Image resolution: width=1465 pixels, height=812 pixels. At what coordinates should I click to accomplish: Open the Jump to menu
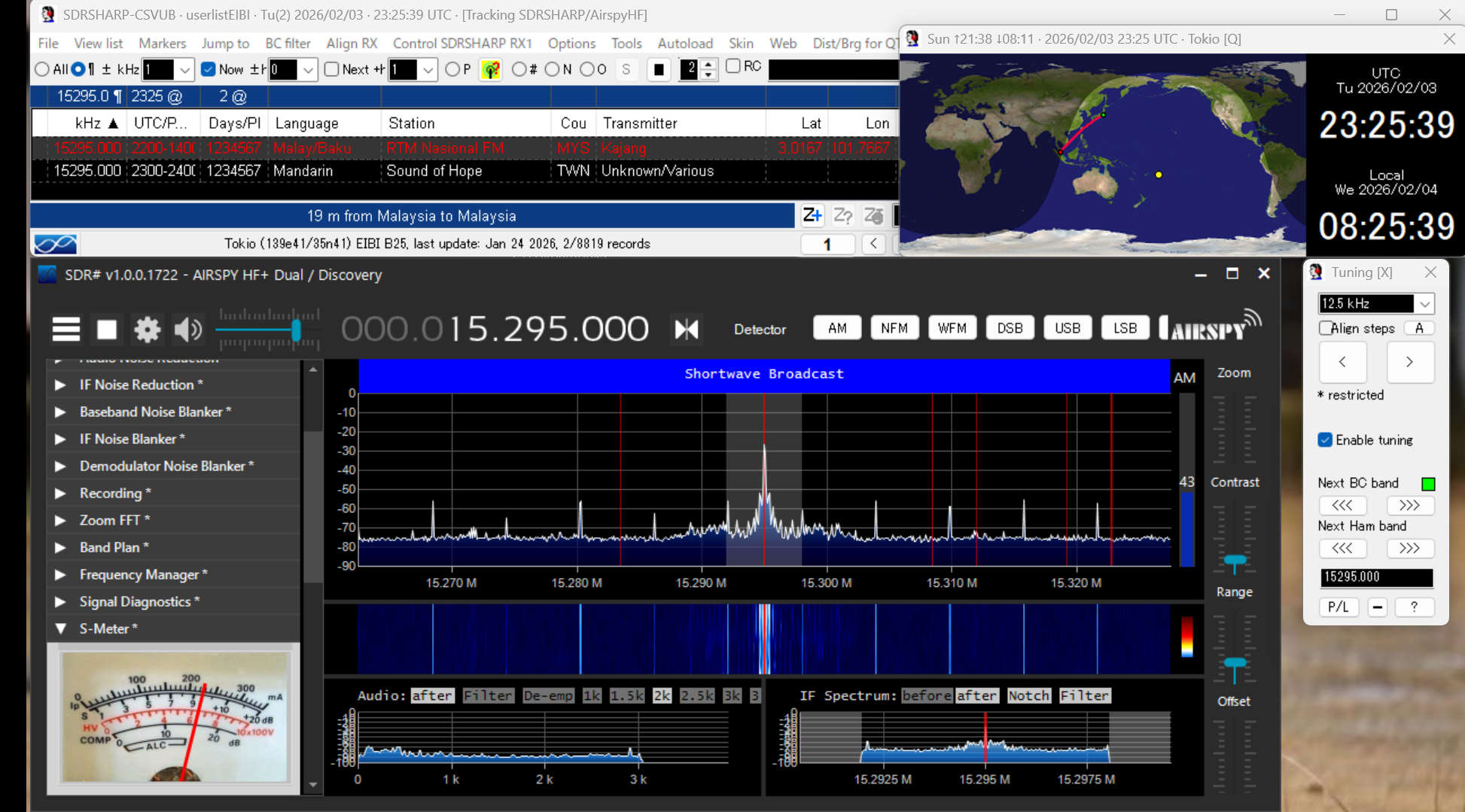tap(225, 44)
